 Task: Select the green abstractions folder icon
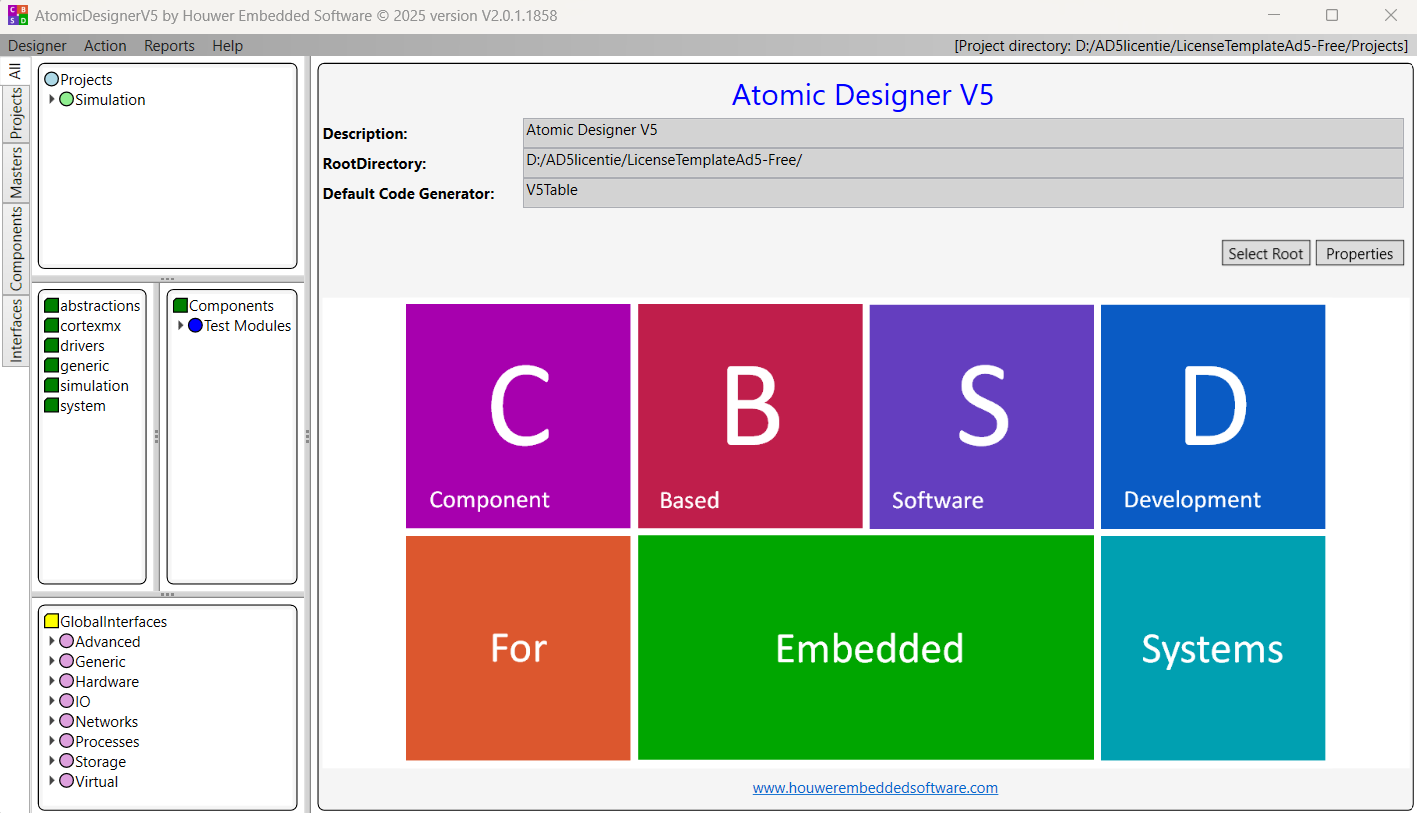tap(52, 306)
